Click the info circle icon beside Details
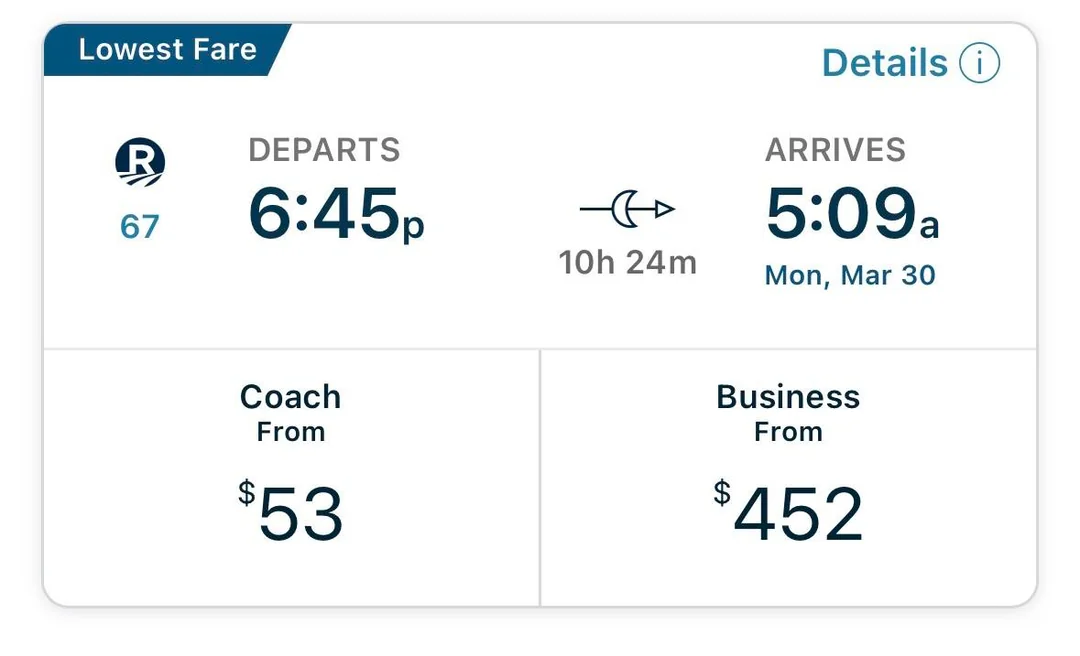1080x656 pixels. (979, 63)
